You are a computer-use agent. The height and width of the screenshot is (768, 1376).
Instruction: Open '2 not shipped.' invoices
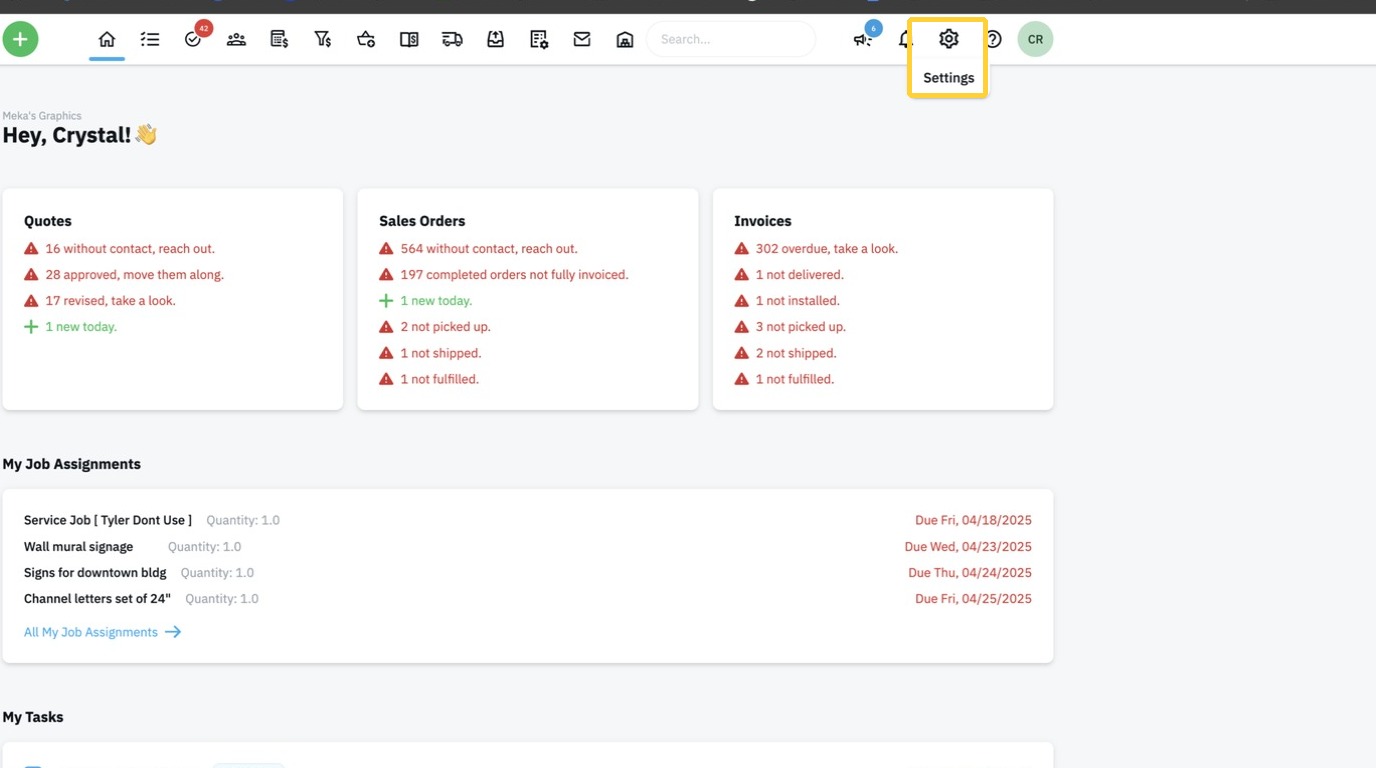pos(796,353)
